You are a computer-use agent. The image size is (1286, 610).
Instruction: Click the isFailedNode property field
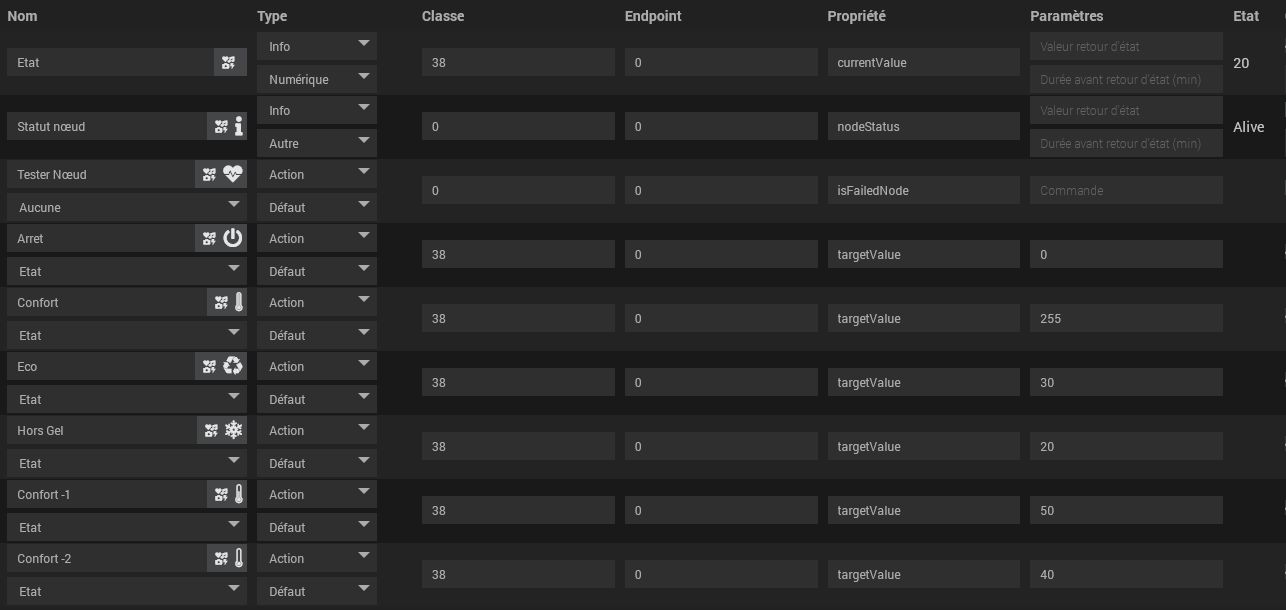924,190
